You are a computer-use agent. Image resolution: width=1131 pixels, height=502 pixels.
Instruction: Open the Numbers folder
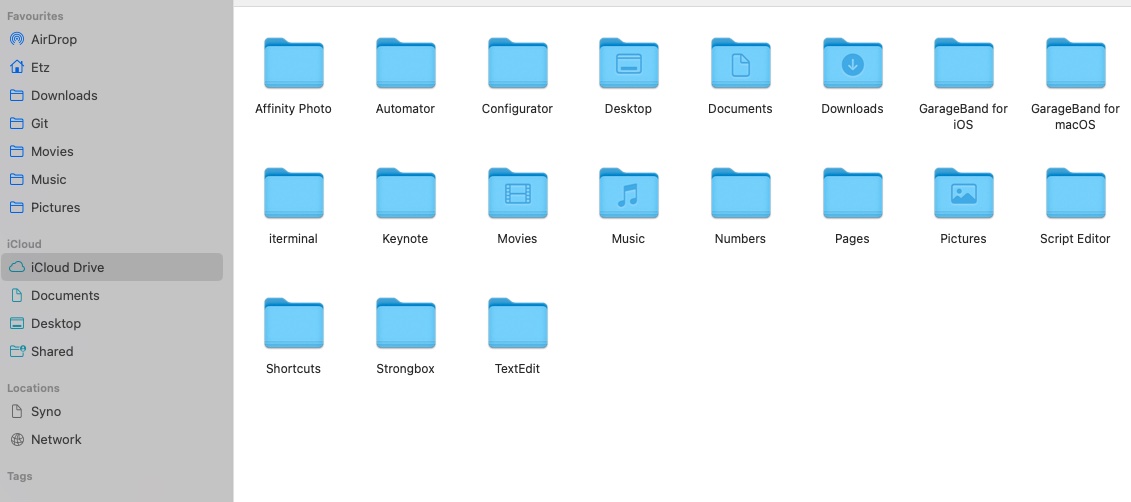740,193
